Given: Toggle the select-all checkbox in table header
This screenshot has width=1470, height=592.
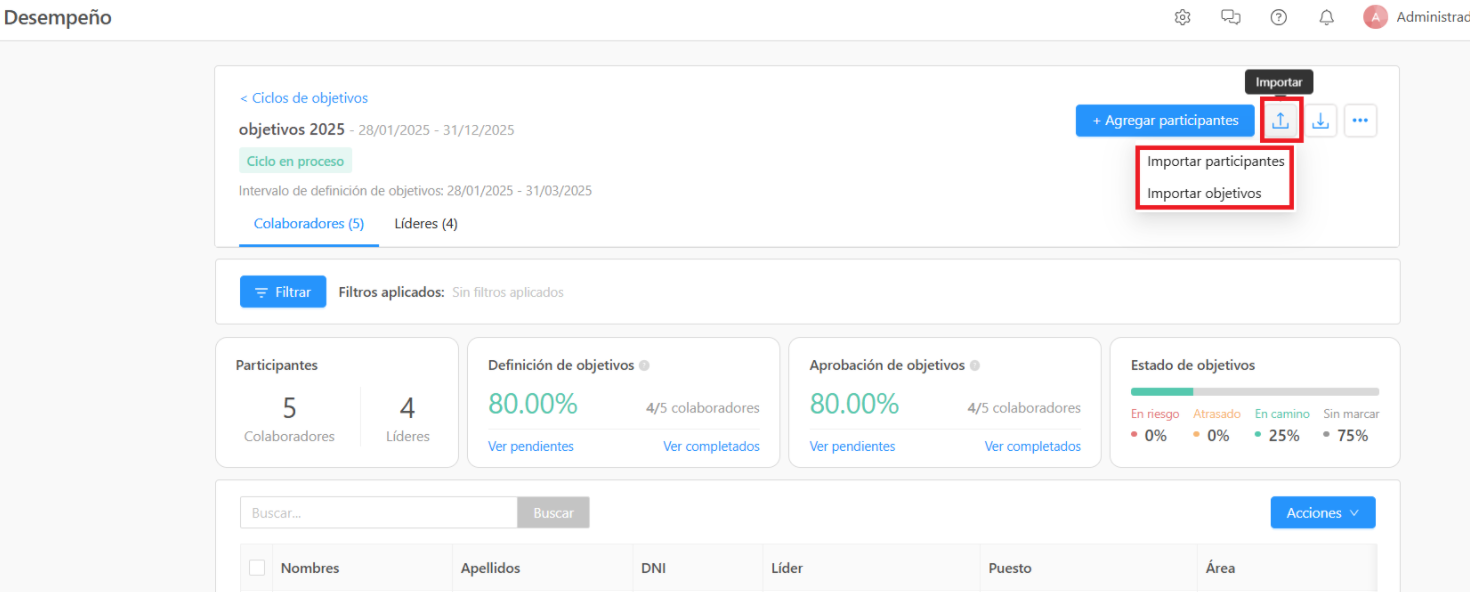Looking at the screenshot, I should [x=257, y=567].
